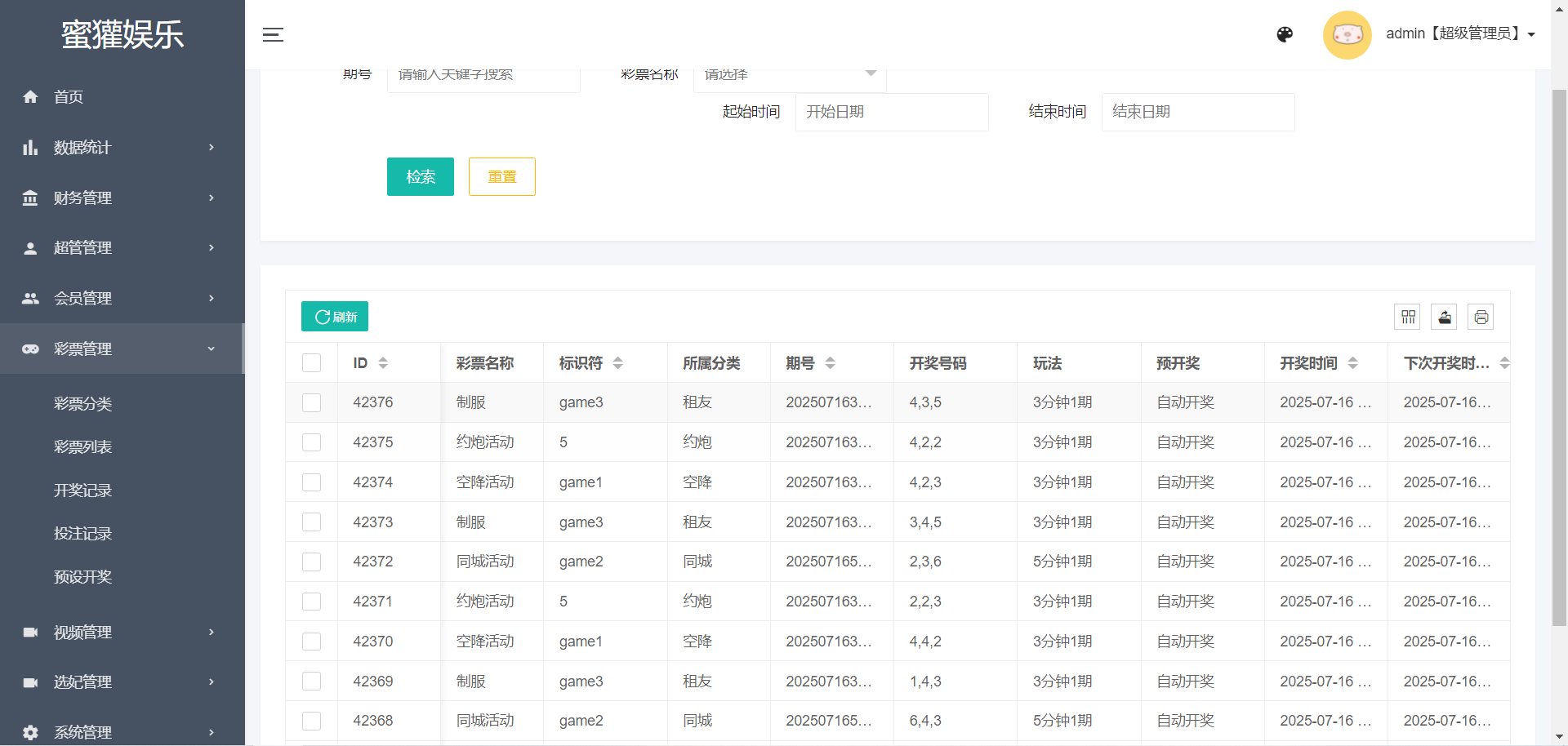Open 开奖记录 in the sidebar submenu

click(82, 491)
